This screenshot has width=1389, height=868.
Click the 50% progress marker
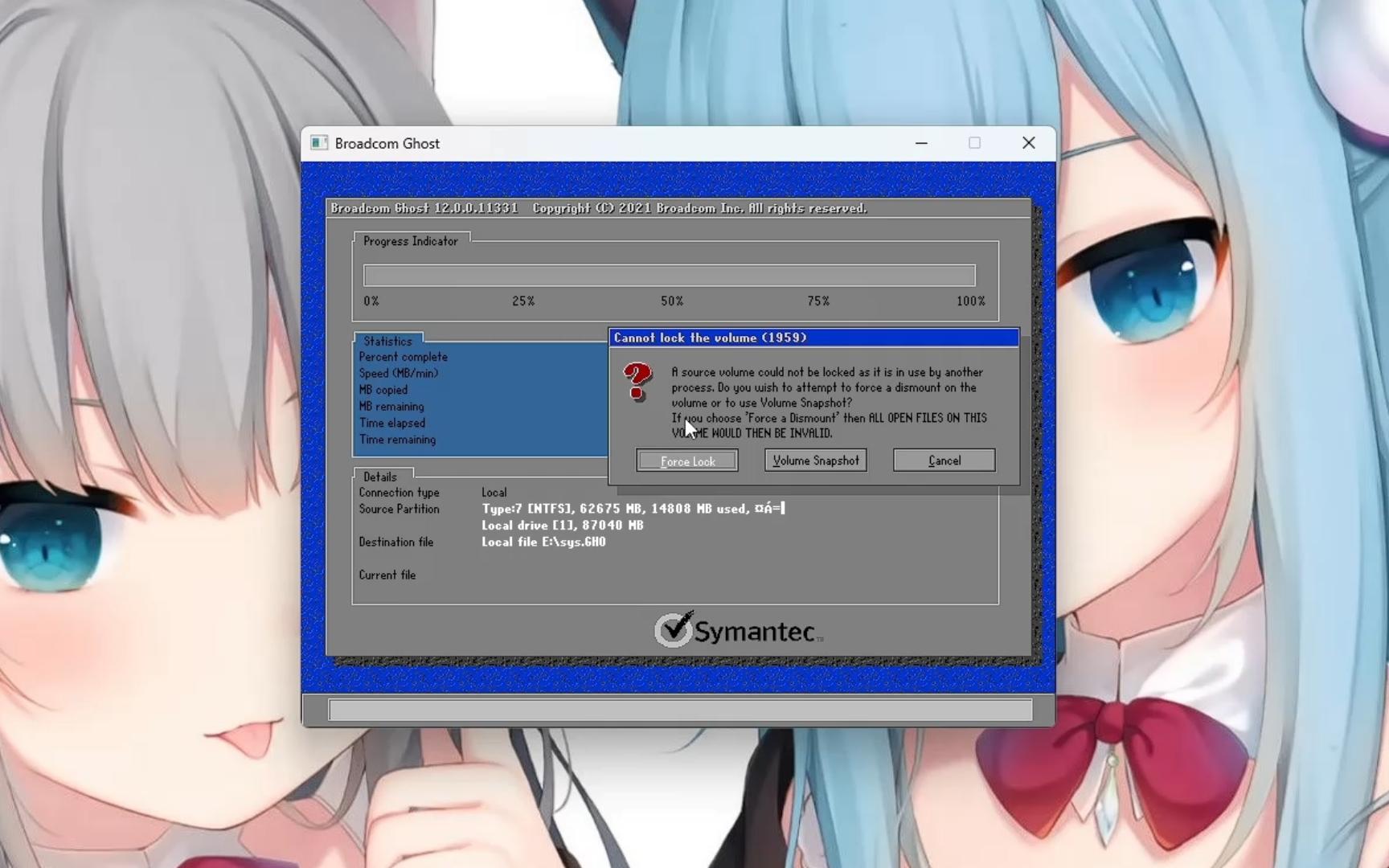click(672, 301)
